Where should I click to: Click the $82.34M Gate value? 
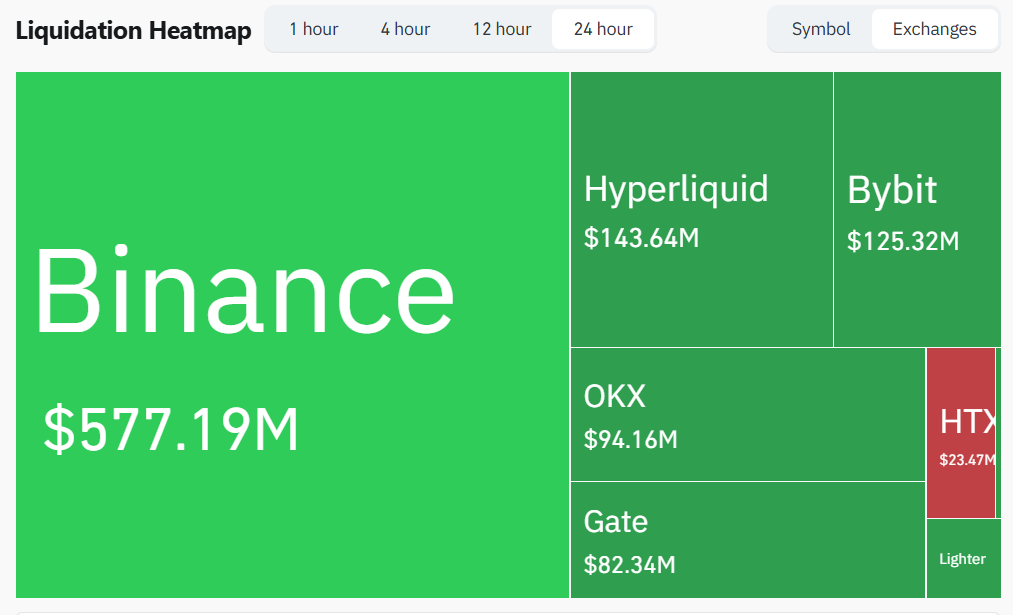point(629,565)
